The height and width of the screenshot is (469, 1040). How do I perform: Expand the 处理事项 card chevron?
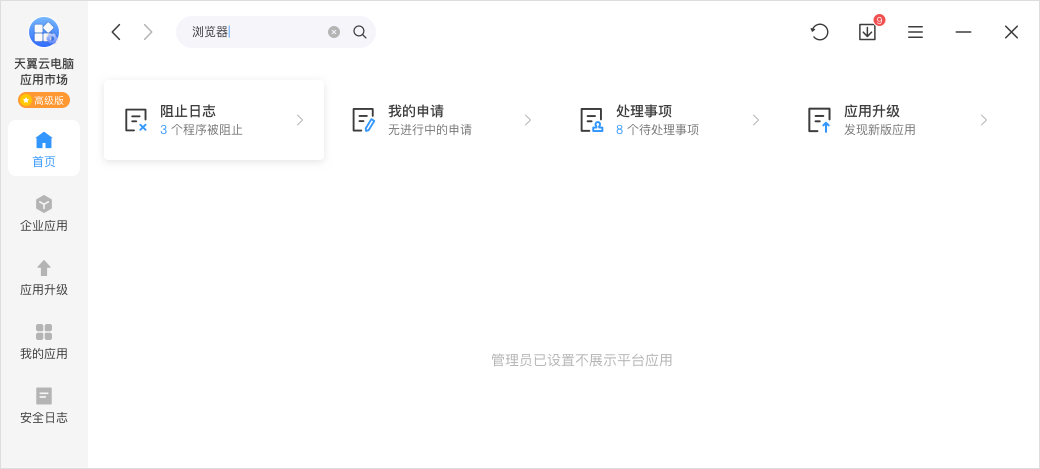755,120
